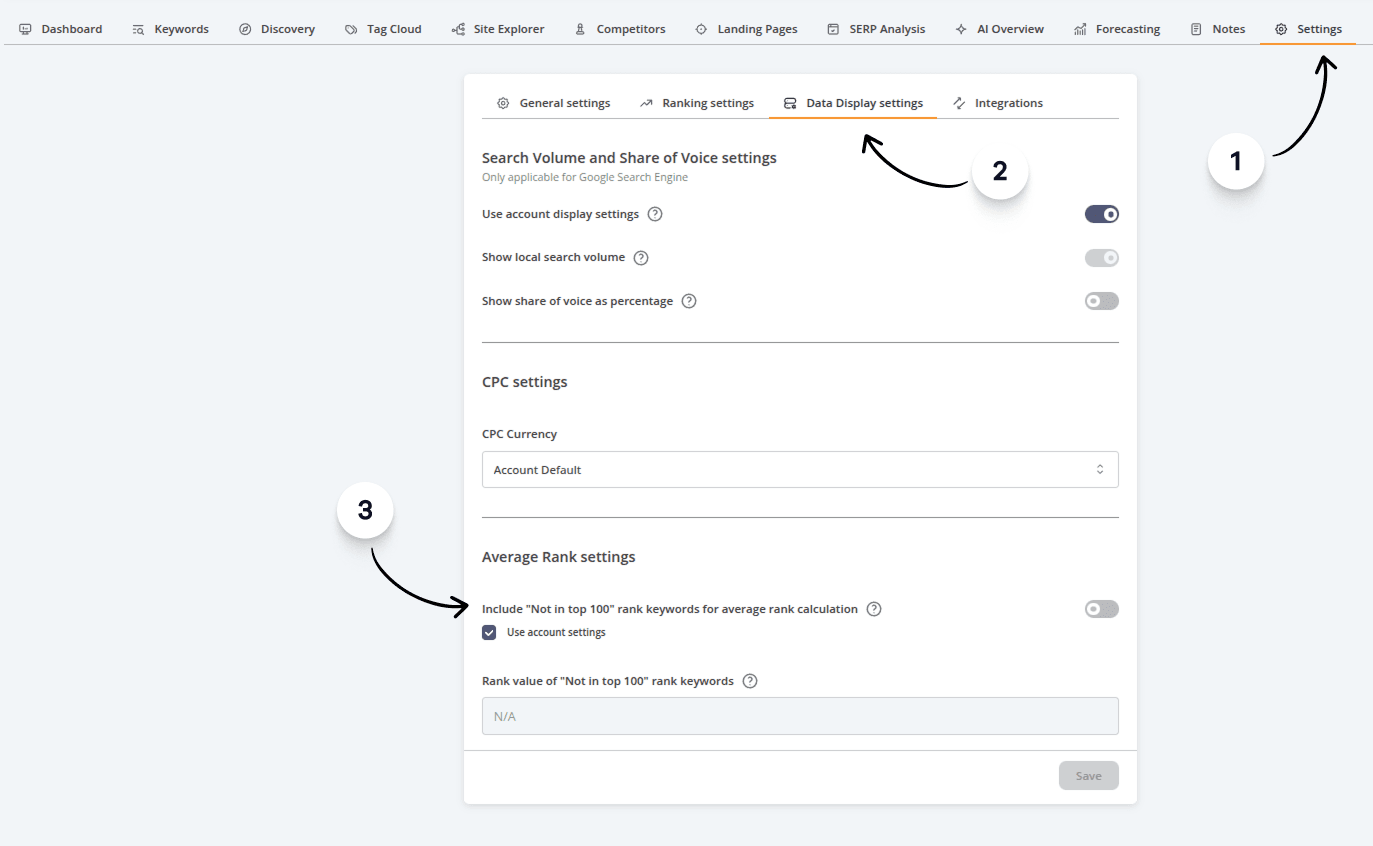The height and width of the screenshot is (846, 1373).
Task: Open the Ranking settings sub-tab
Action: pyautogui.click(x=697, y=103)
